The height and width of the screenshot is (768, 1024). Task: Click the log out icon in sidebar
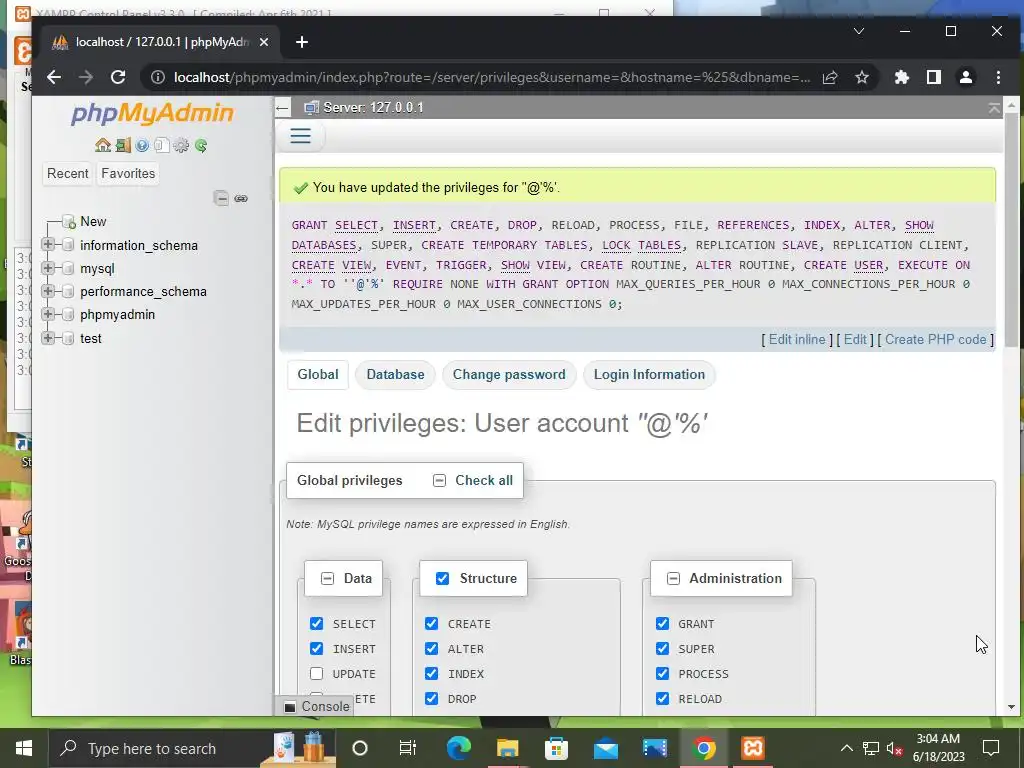click(x=123, y=145)
